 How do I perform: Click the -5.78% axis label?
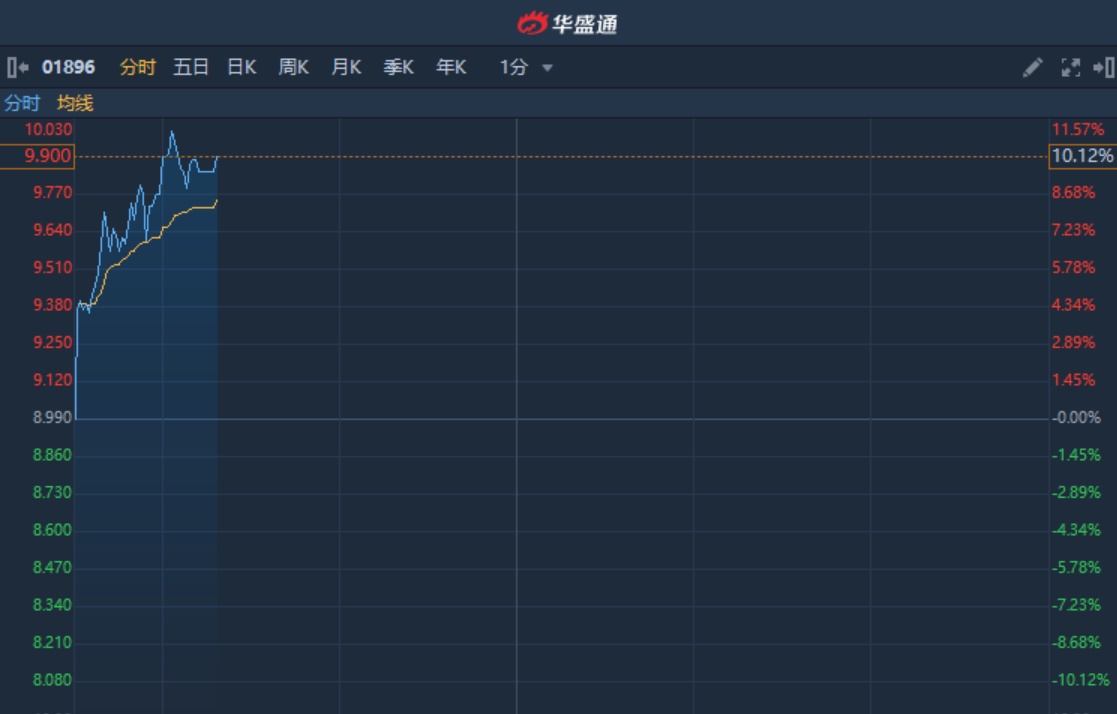[1076, 567]
